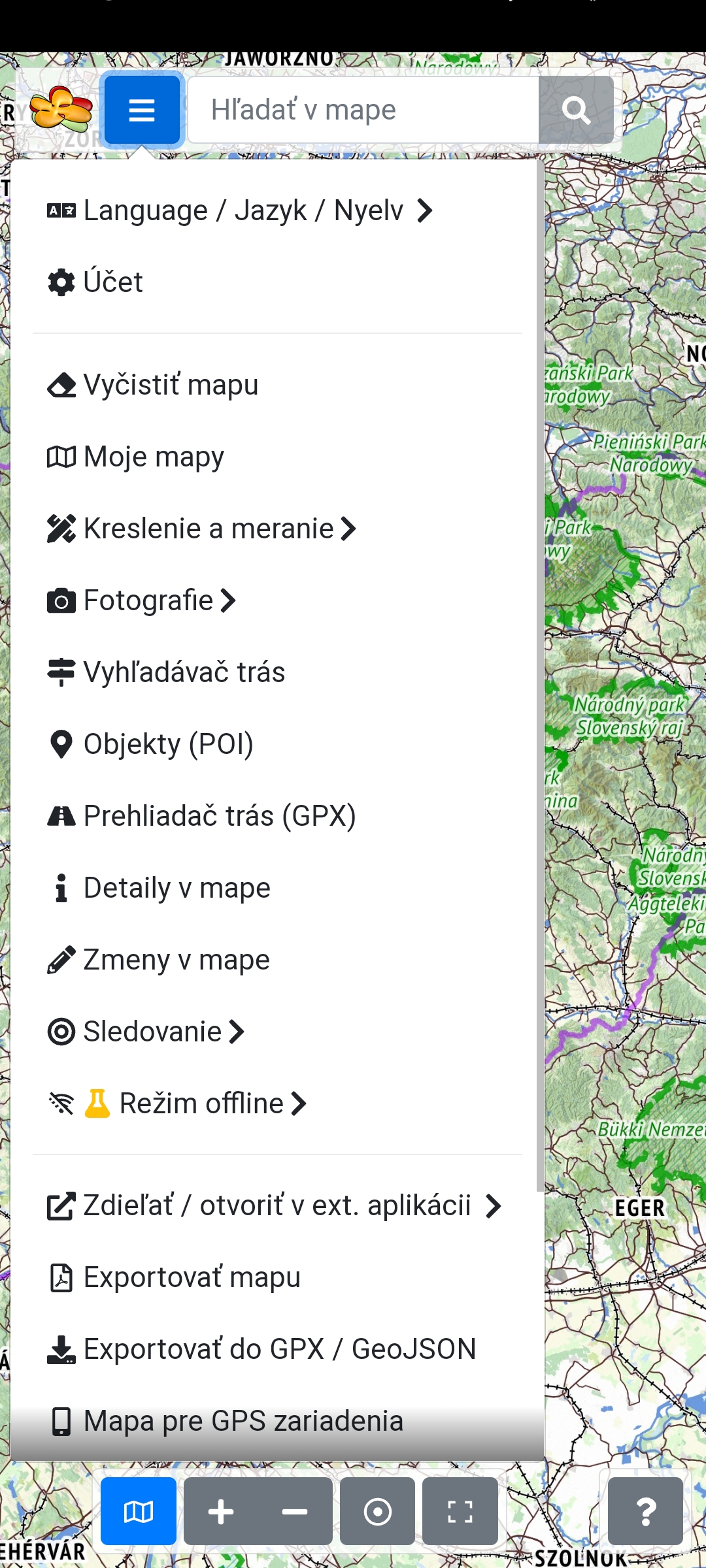706x1568 pixels.
Task: Center map on my location
Action: 377,1511
